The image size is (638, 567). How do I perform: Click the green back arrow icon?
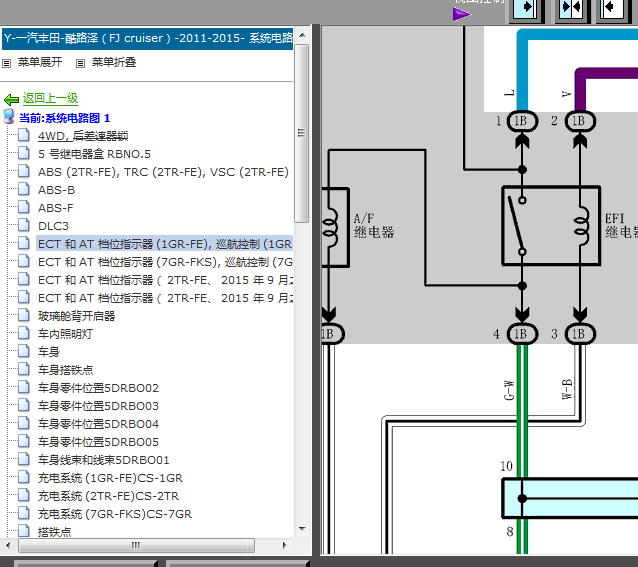click(11, 99)
